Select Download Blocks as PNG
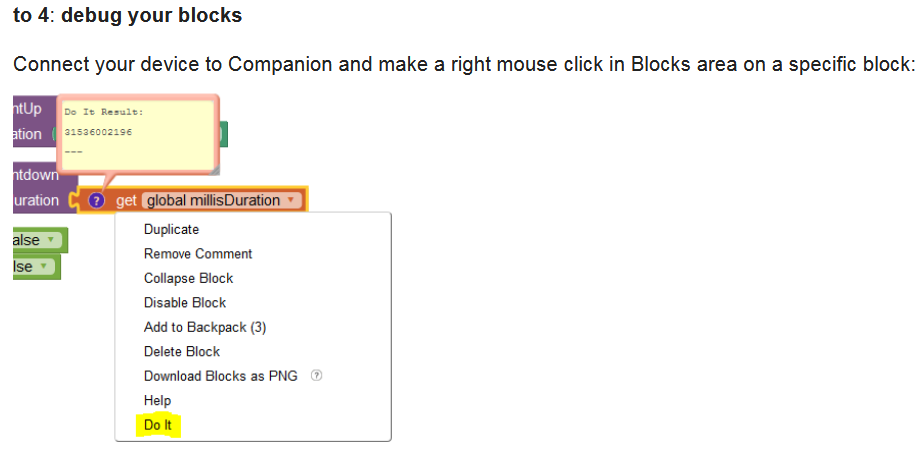The image size is (922, 454). point(221,376)
